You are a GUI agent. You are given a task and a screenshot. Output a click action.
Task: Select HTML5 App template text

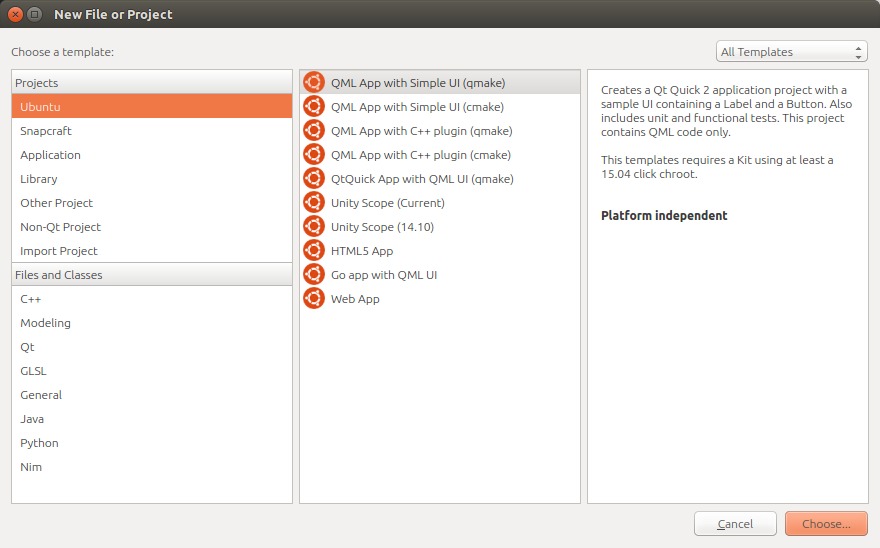coord(362,251)
